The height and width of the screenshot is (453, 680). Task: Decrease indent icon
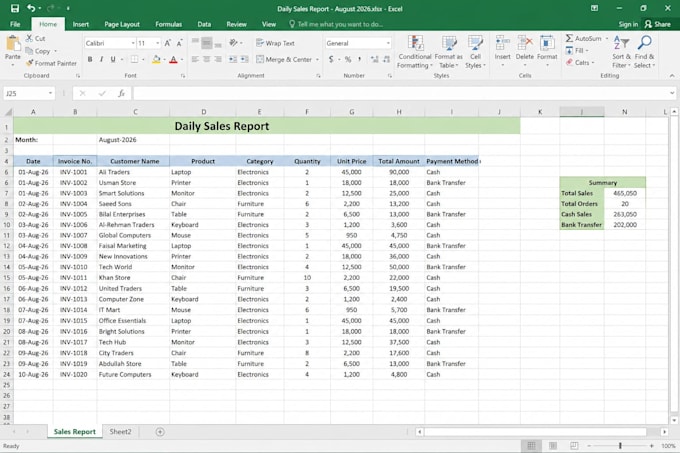point(233,59)
